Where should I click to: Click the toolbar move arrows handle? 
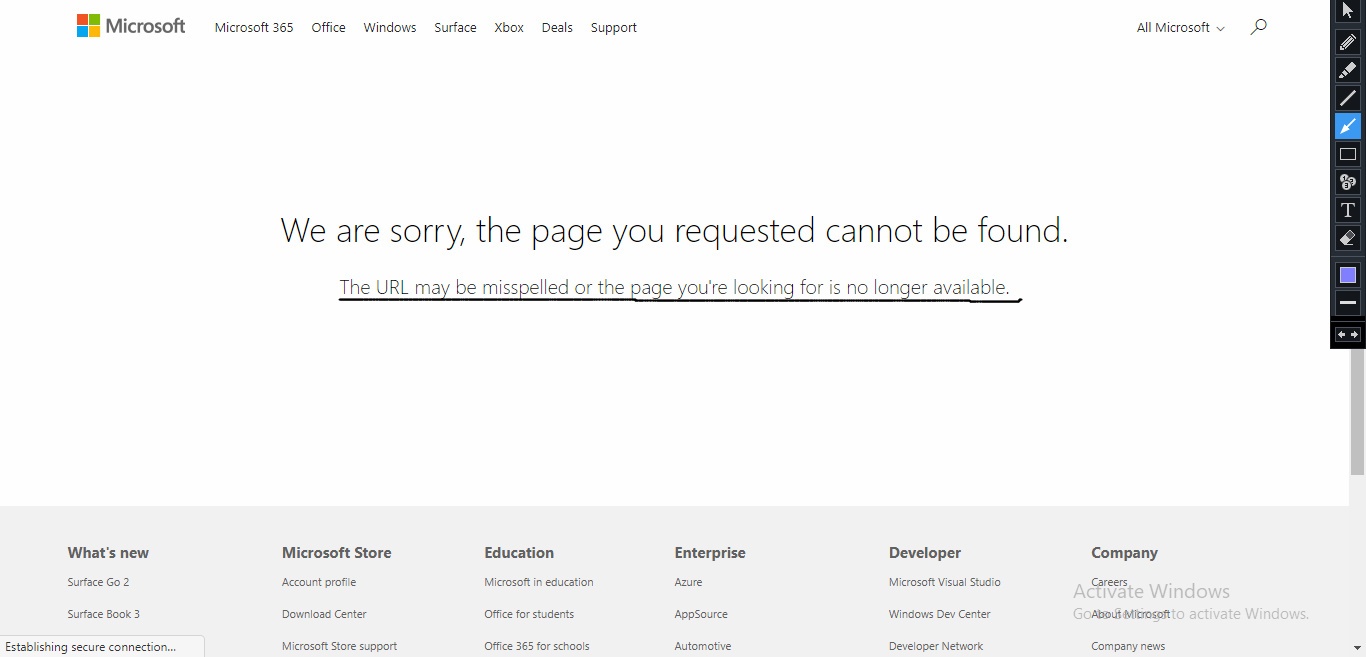[x=1347, y=335]
